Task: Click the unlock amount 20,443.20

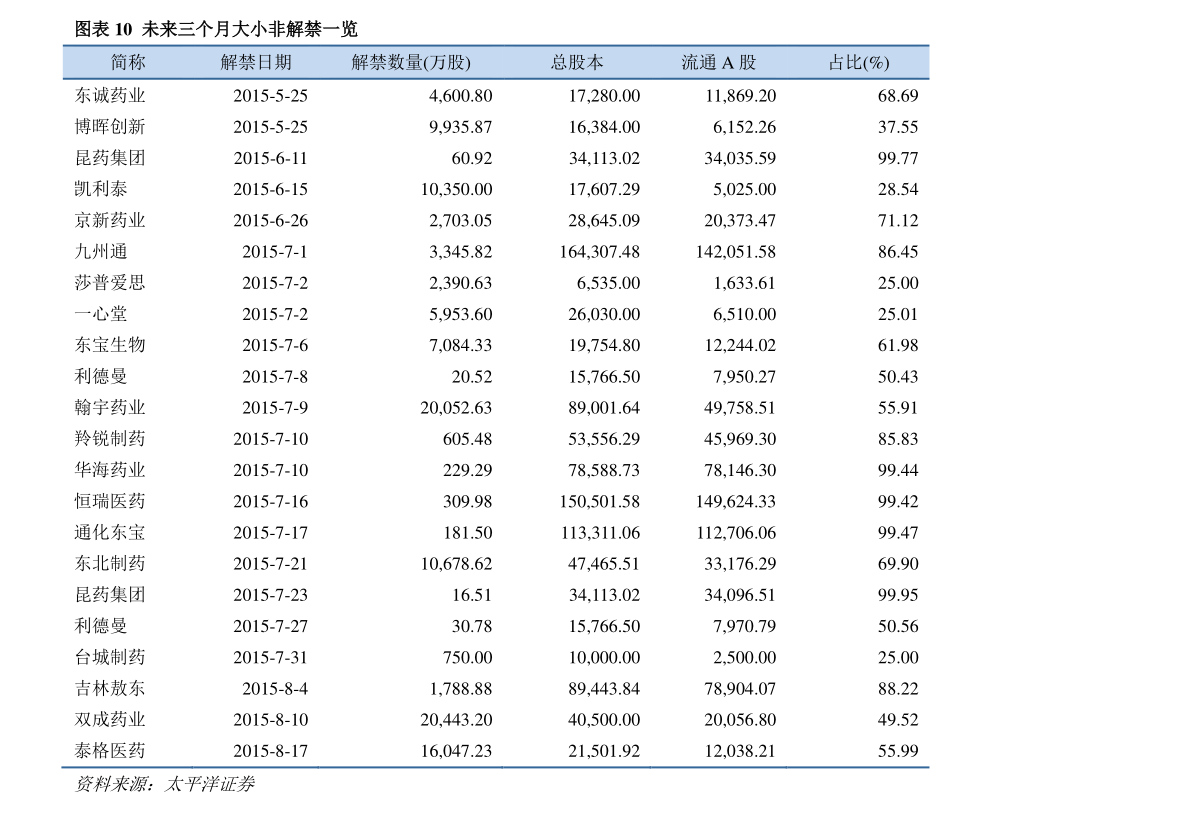Action: (456, 720)
